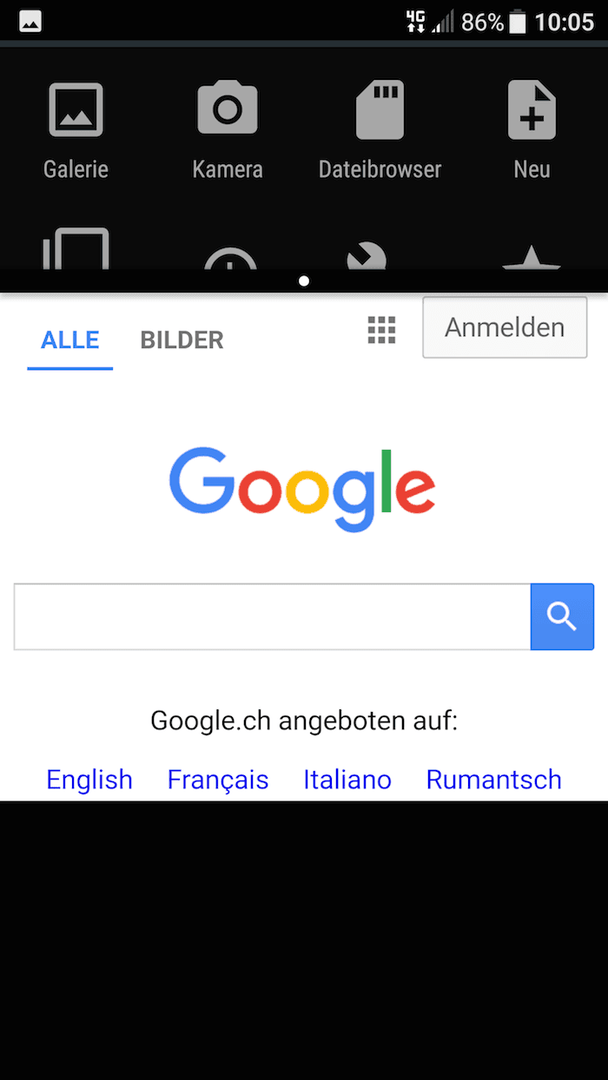Tap the partially visible star icon
This screenshot has height=1080, width=608.
point(531,258)
